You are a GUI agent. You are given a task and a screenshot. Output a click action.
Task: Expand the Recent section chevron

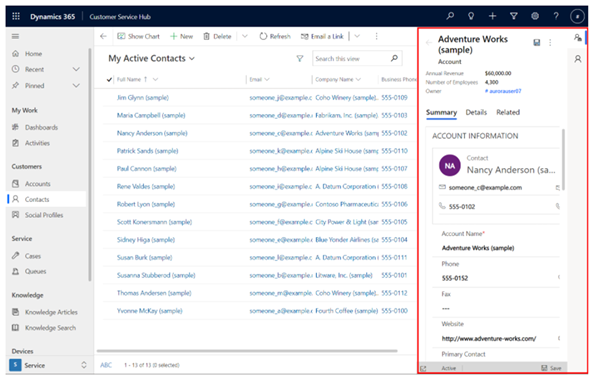tap(76, 69)
